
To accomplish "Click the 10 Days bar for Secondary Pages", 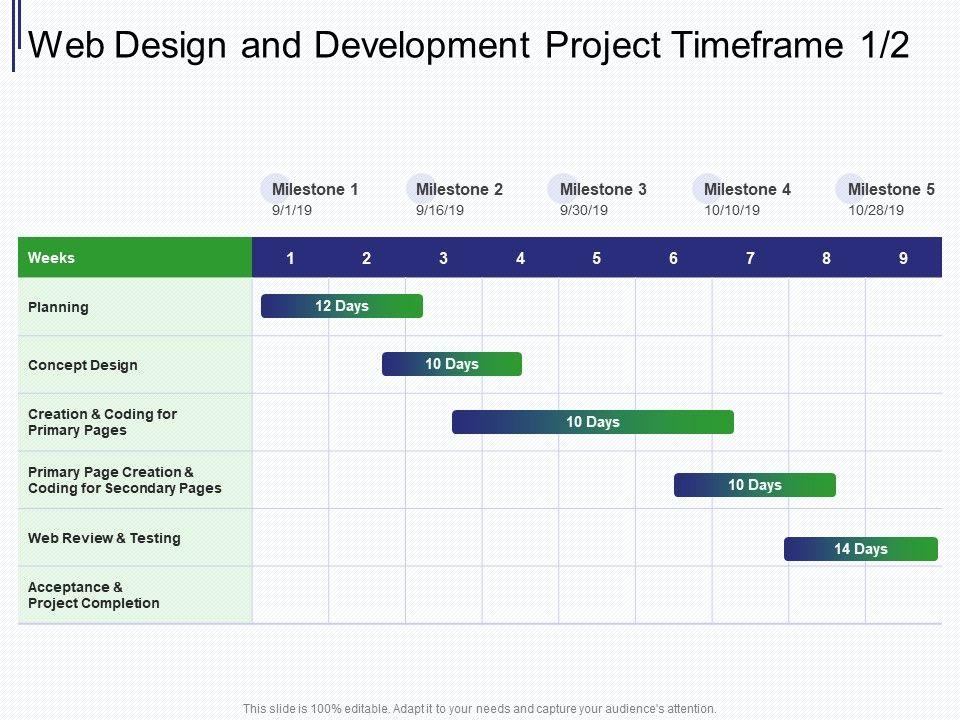I will click(755, 485).
